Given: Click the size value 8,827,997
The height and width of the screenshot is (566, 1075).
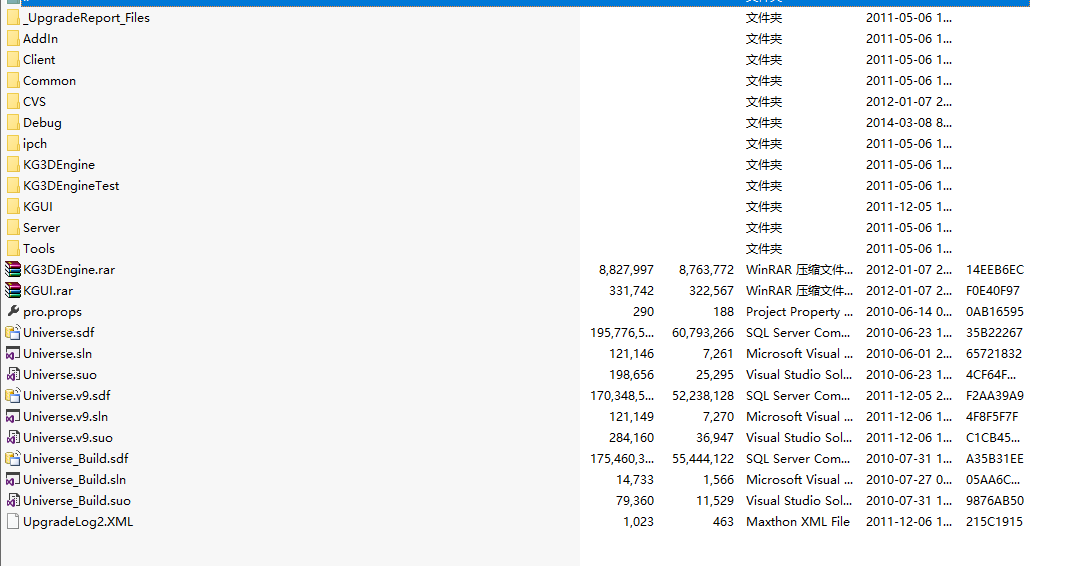Looking at the screenshot, I should click(626, 270).
